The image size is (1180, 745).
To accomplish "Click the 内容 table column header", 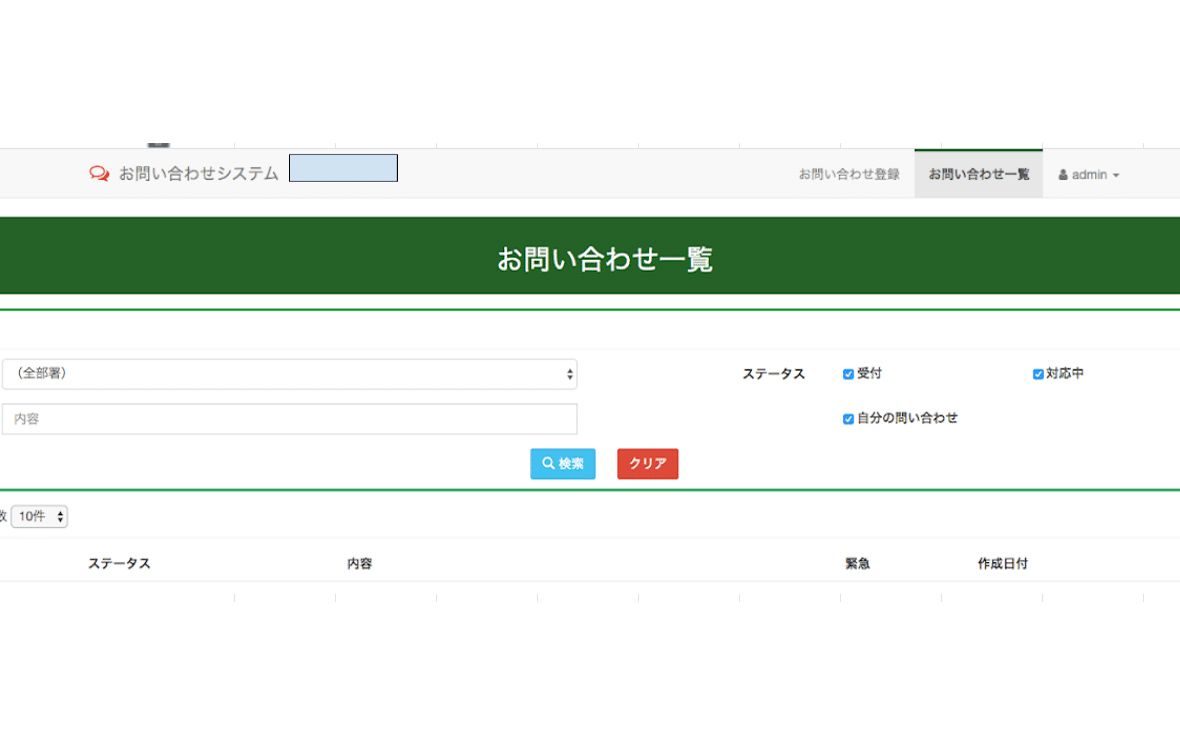I will click(360, 564).
